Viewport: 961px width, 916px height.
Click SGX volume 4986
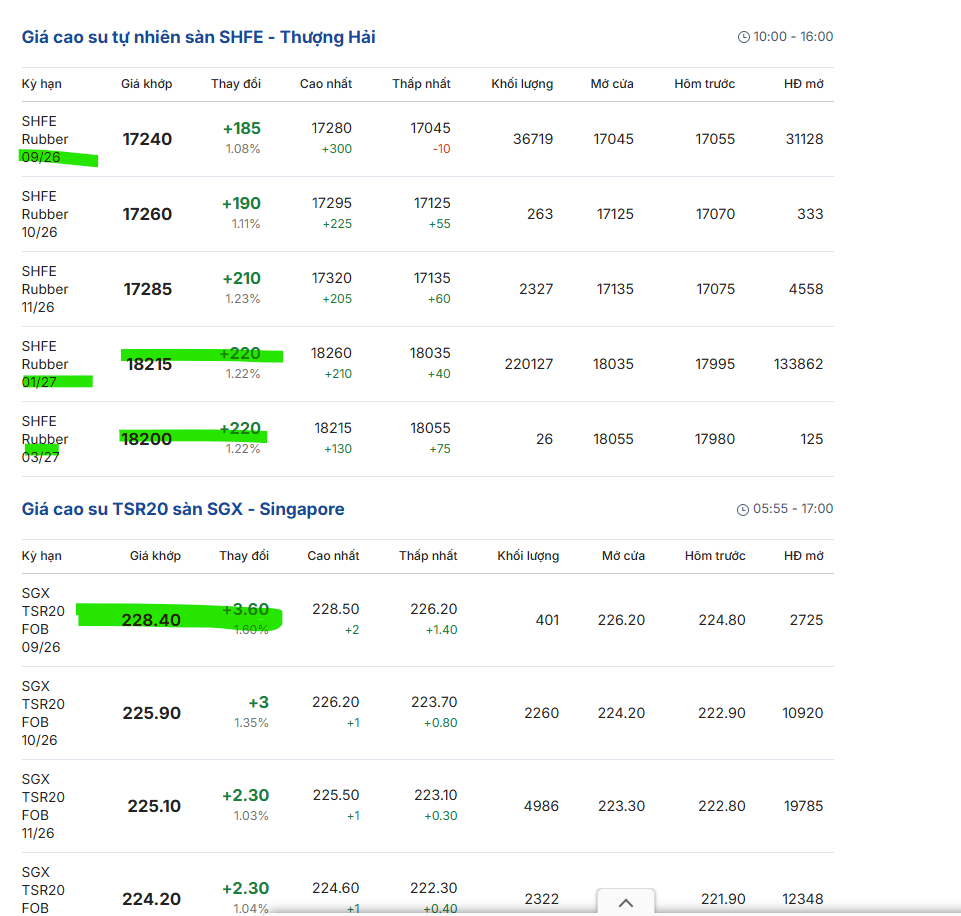(x=541, y=806)
